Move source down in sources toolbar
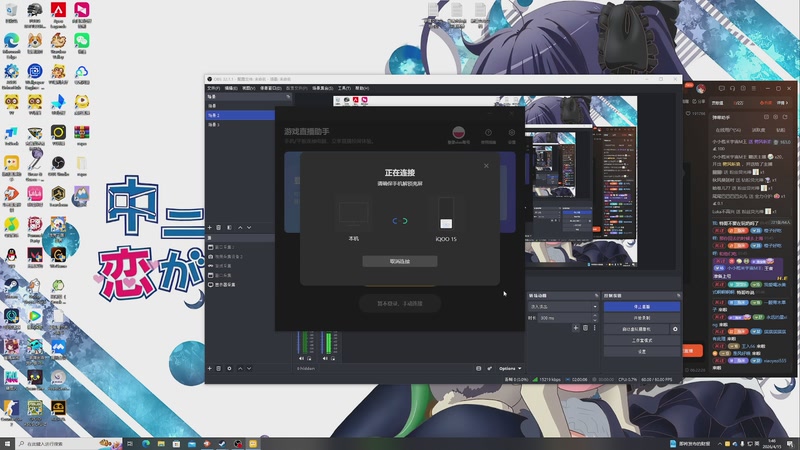800x450 pixels. coord(249,368)
